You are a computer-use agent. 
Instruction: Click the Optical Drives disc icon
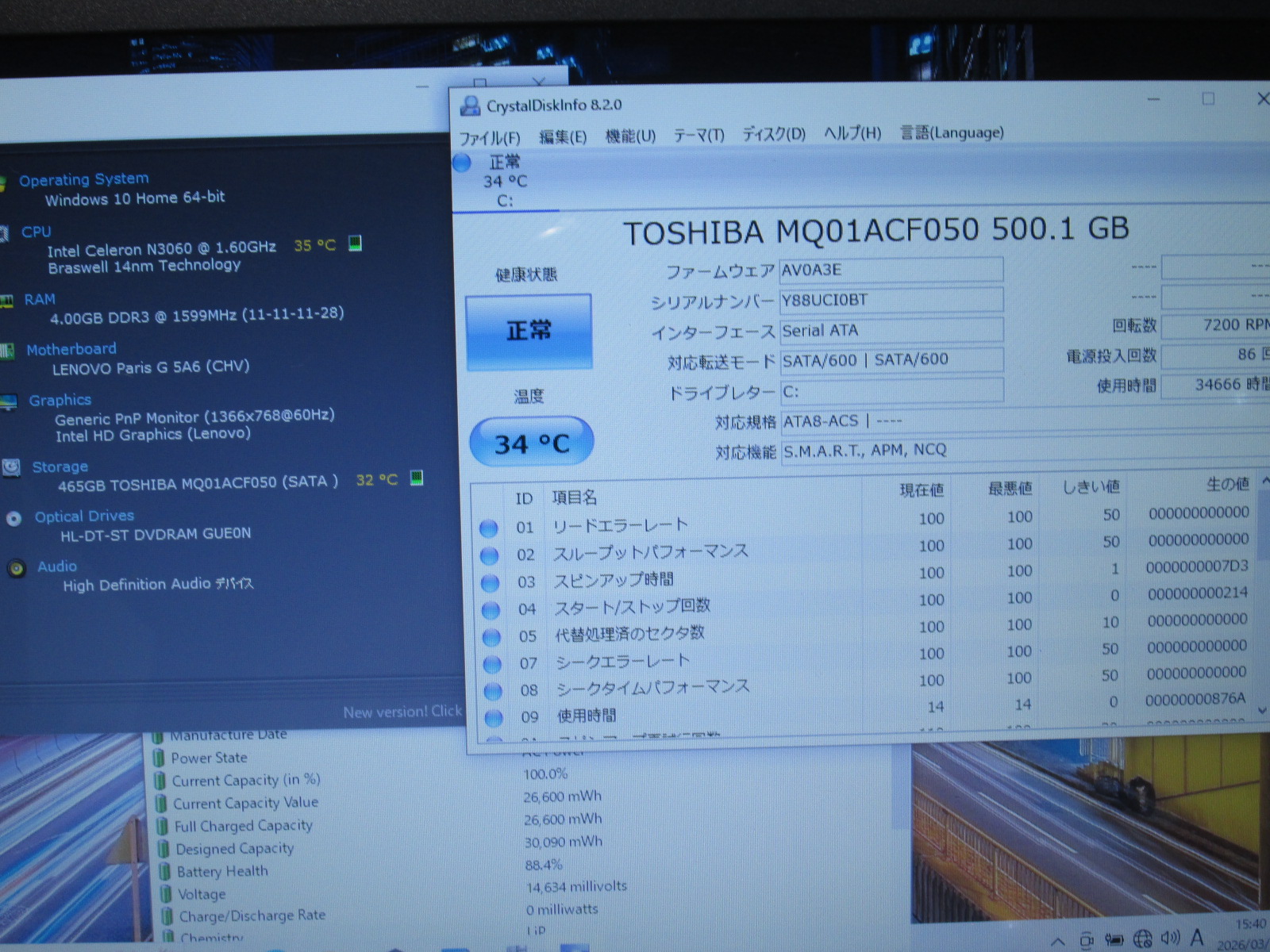[13, 519]
